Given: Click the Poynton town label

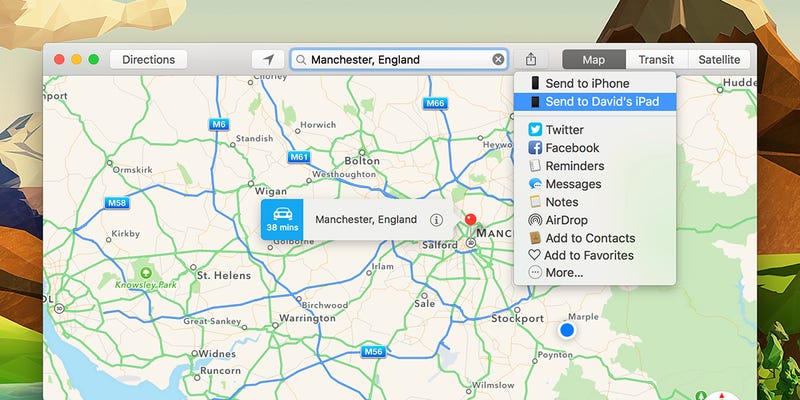Looking at the screenshot, I should coord(555,355).
